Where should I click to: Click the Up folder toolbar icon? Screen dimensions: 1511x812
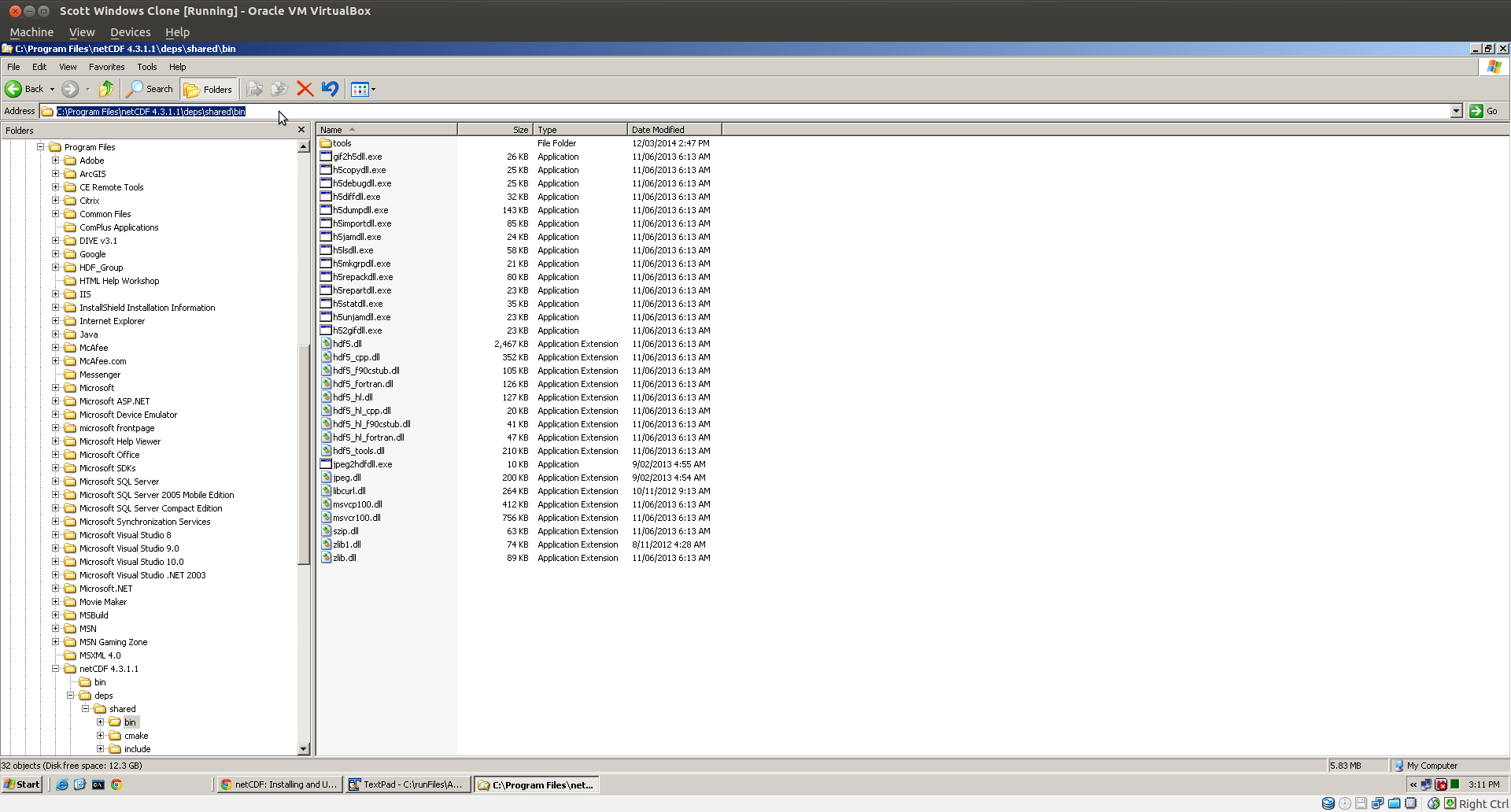click(105, 89)
